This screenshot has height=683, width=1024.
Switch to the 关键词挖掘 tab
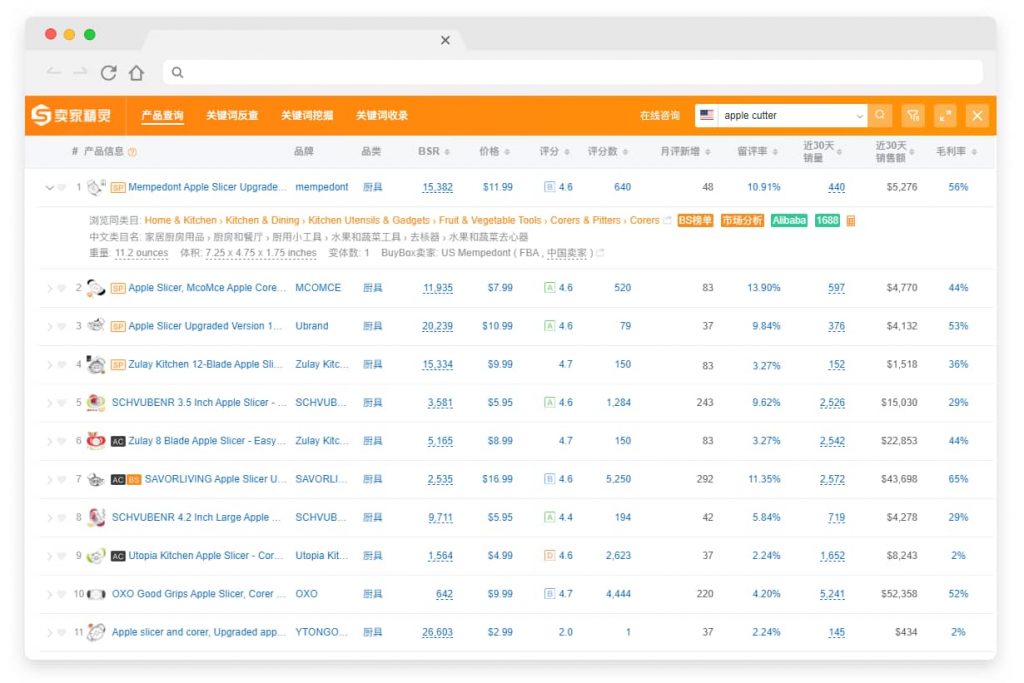pos(307,116)
